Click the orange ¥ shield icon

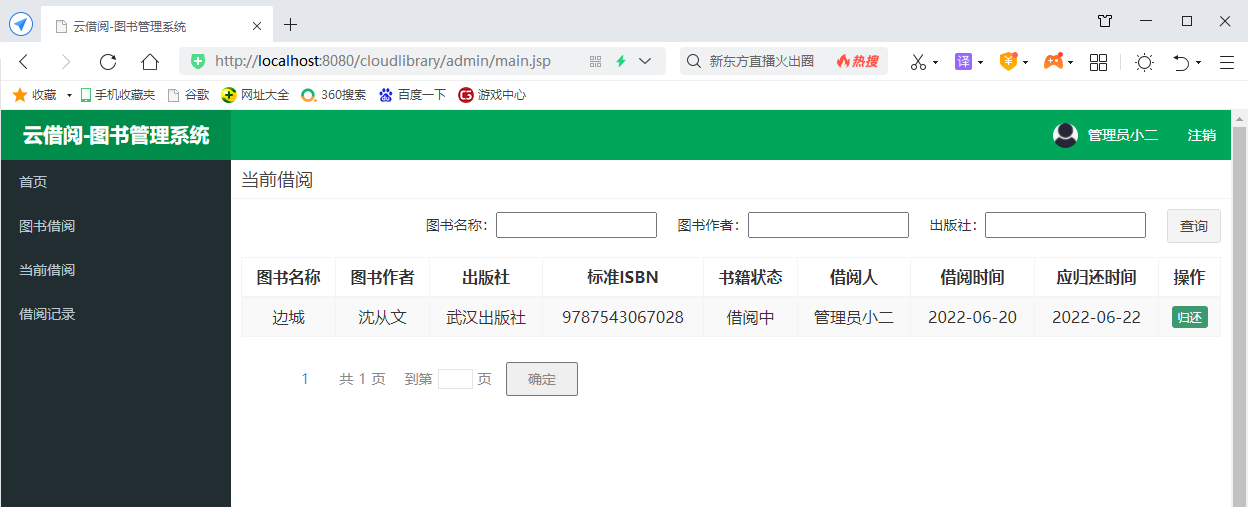pos(1008,62)
